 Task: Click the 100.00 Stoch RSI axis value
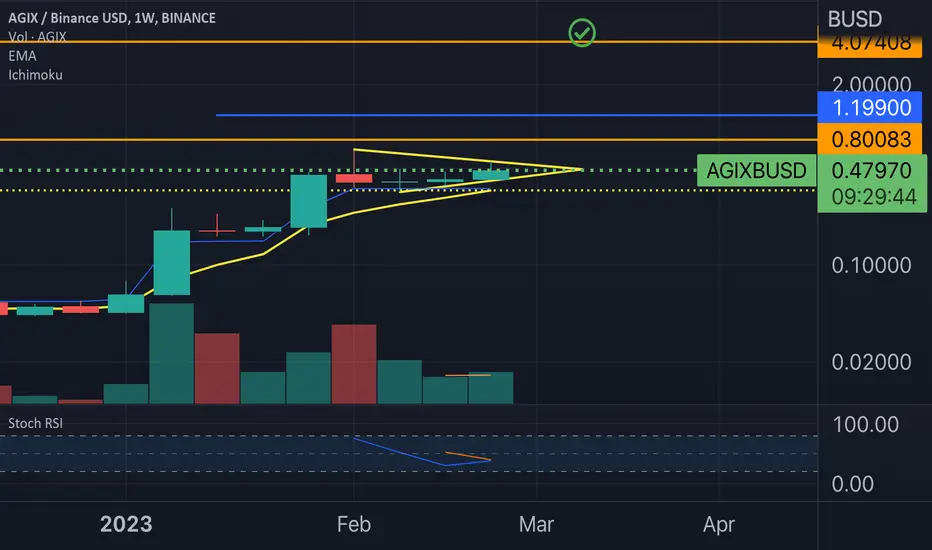click(865, 425)
